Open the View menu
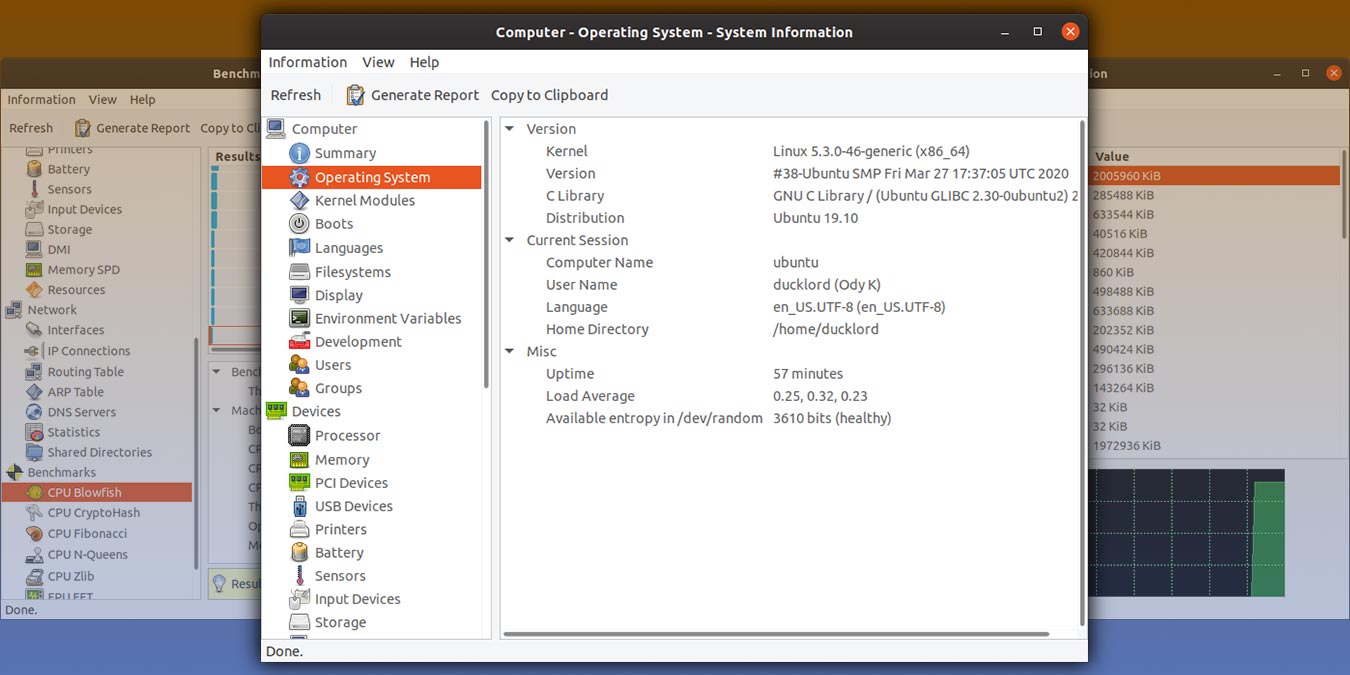The image size is (1350, 675). coord(378,62)
